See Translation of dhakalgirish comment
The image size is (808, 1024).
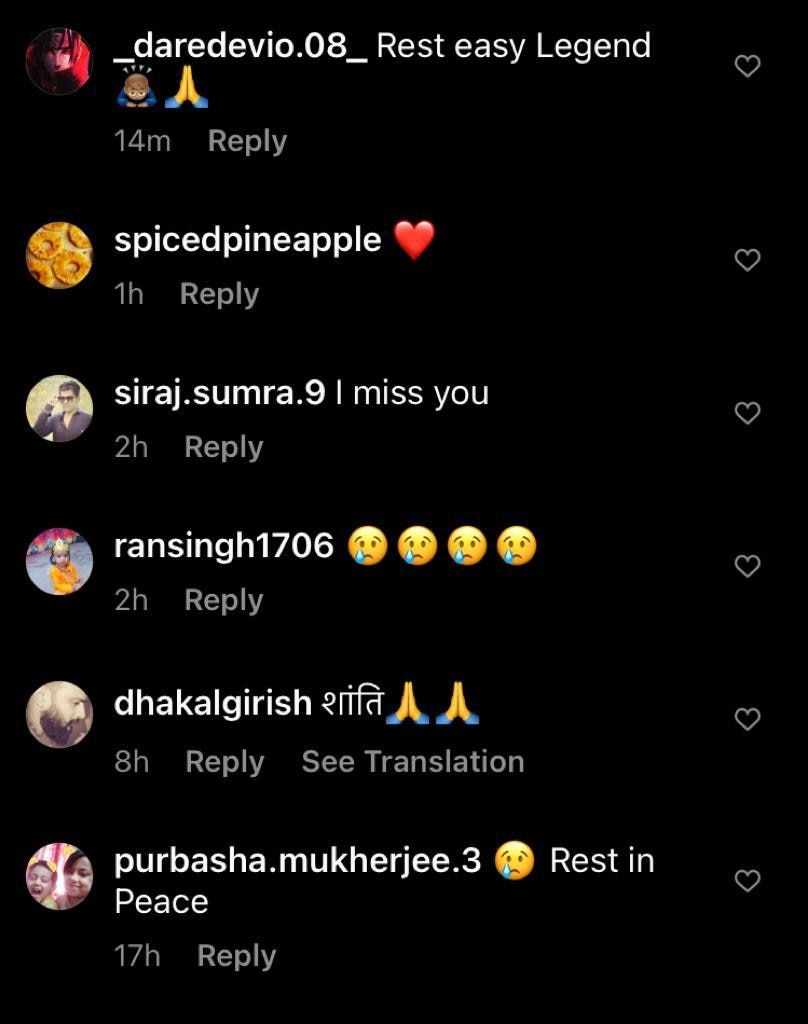click(413, 761)
